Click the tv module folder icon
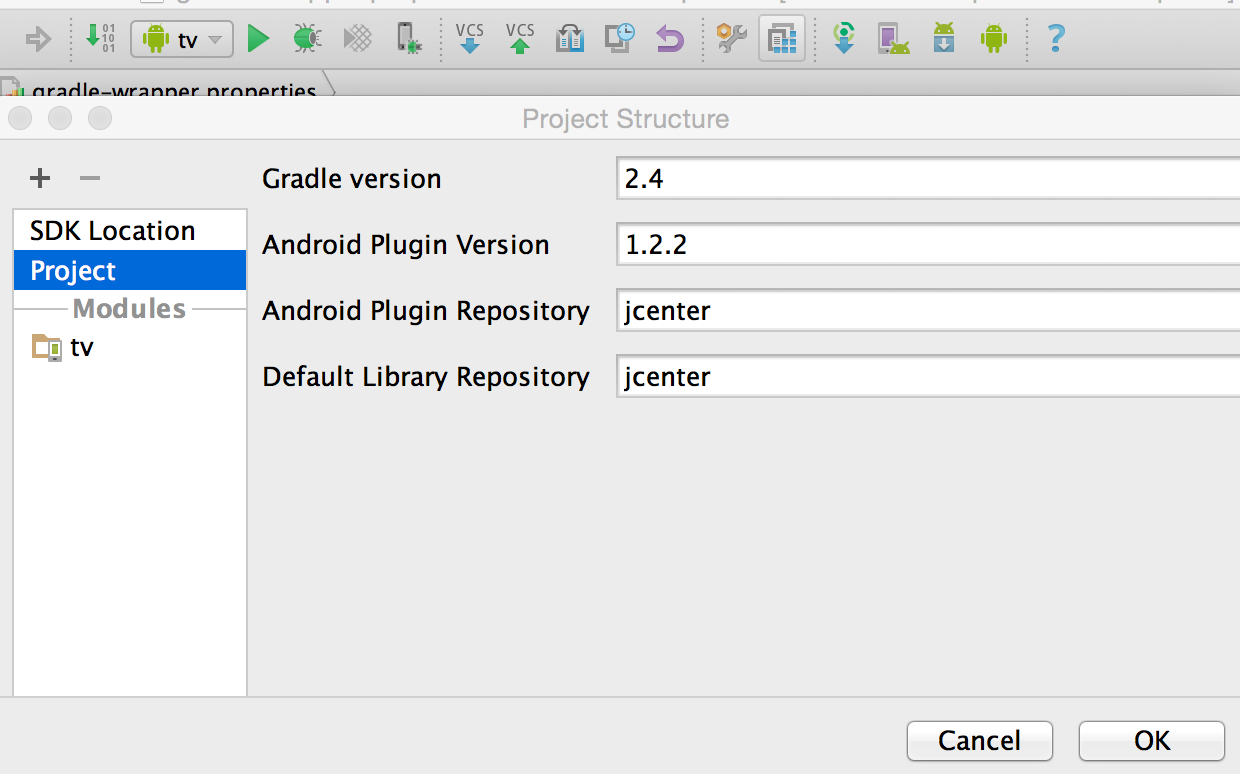This screenshot has width=1240, height=774. tap(47, 347)
